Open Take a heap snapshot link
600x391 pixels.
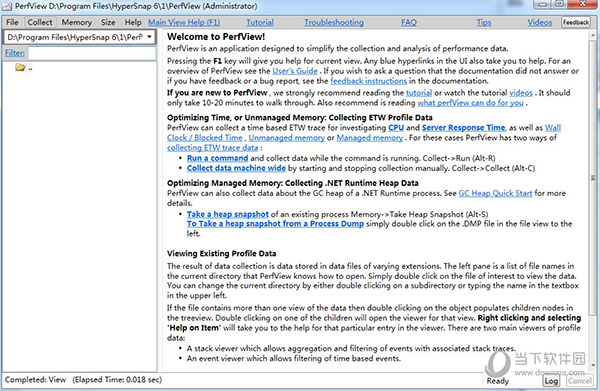click(228, 214)
